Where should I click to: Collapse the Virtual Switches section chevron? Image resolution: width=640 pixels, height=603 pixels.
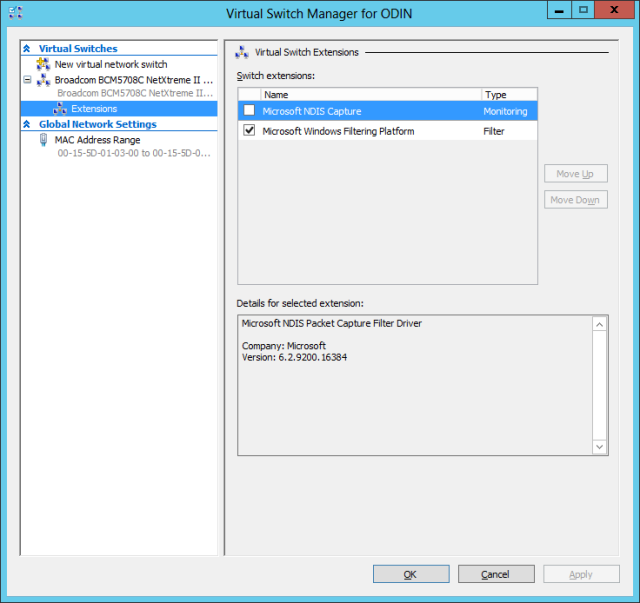(27, 49)
